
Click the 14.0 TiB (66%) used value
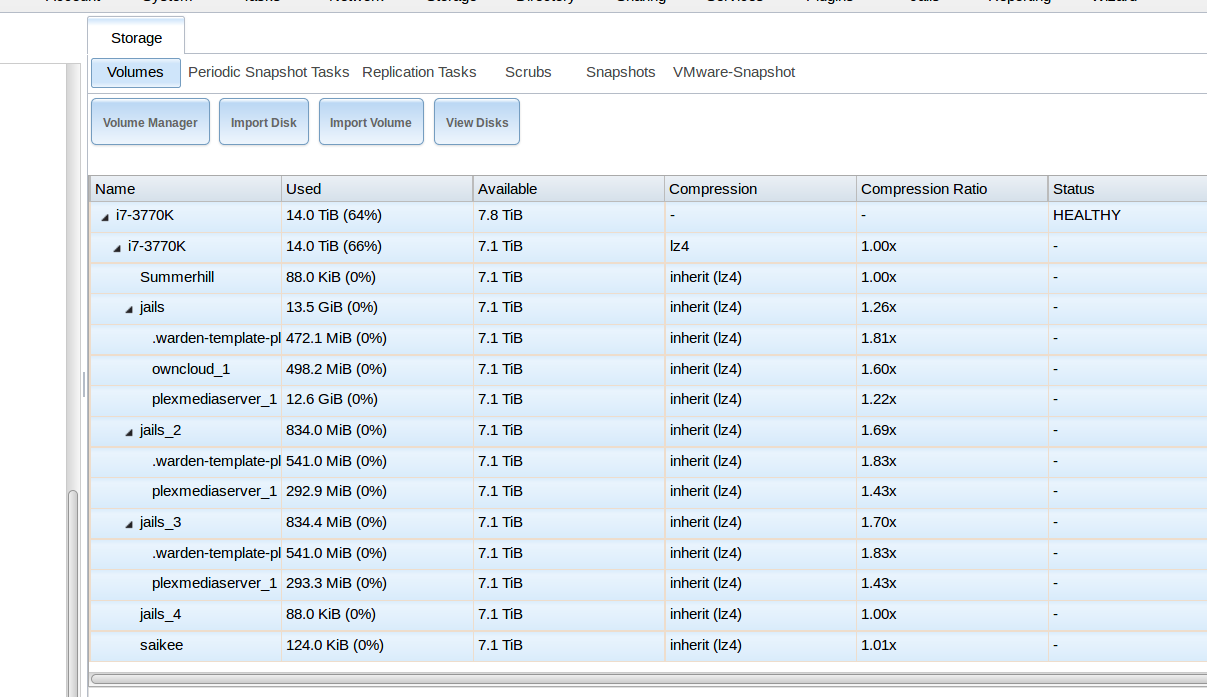pyautogui.click(x=334, y=246)
